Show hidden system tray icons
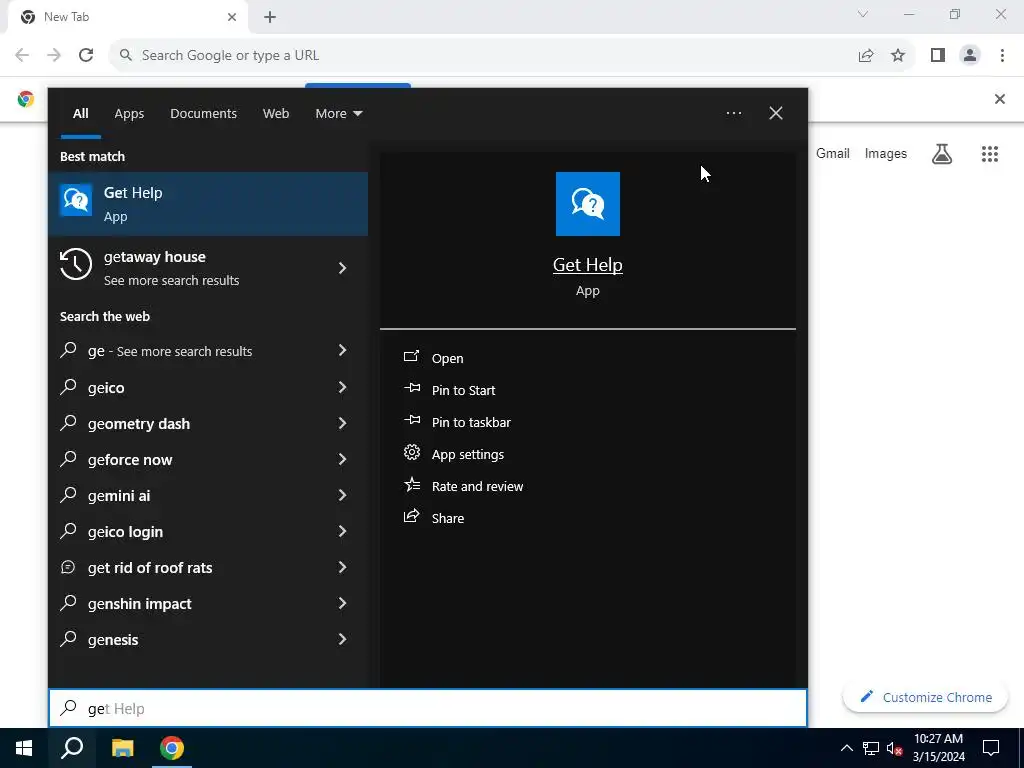This screenshot has height=768, width=1024. tap(846, 748)
